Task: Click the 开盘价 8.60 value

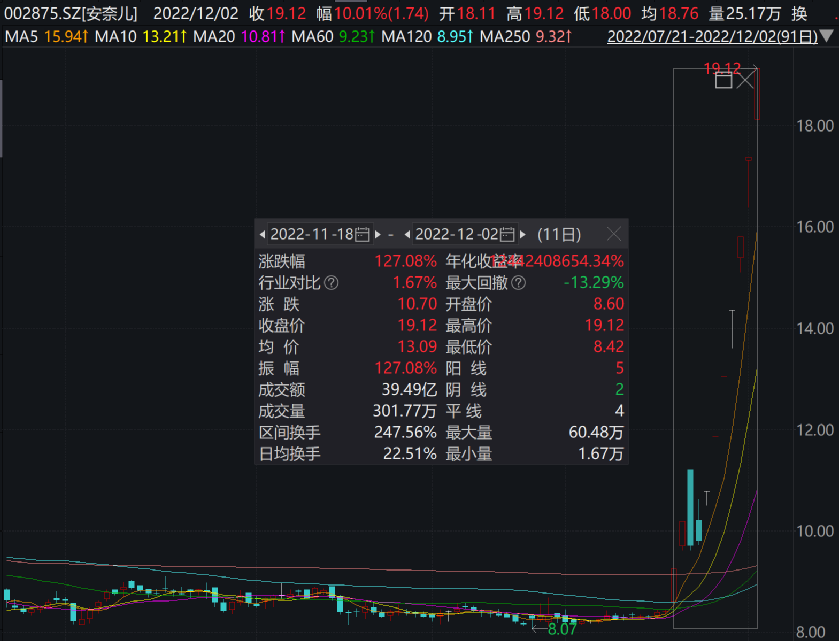Action: click(x=608, y=304)
